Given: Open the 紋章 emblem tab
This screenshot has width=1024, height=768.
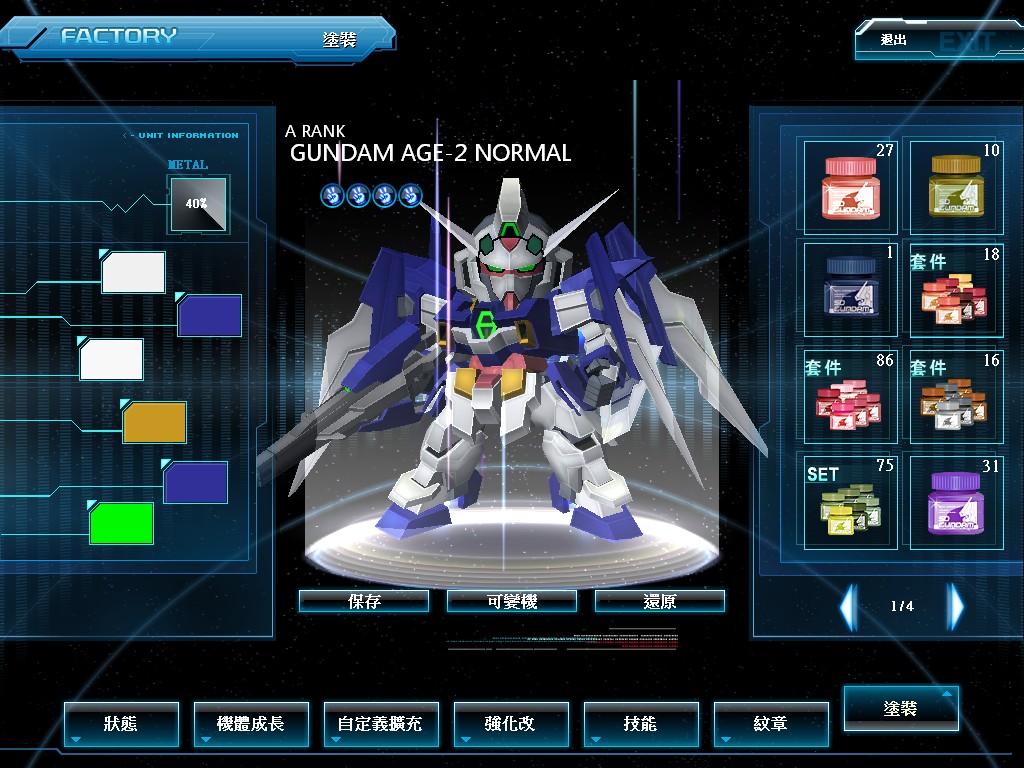Looking at the screenshot, I should [771, 724].
